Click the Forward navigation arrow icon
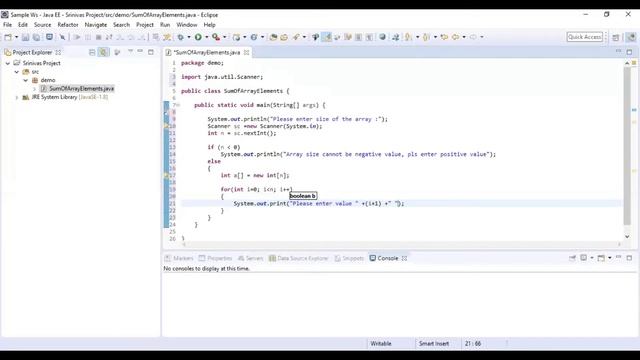This screenshot has width=640, height=360. click(x=473, y=37)
